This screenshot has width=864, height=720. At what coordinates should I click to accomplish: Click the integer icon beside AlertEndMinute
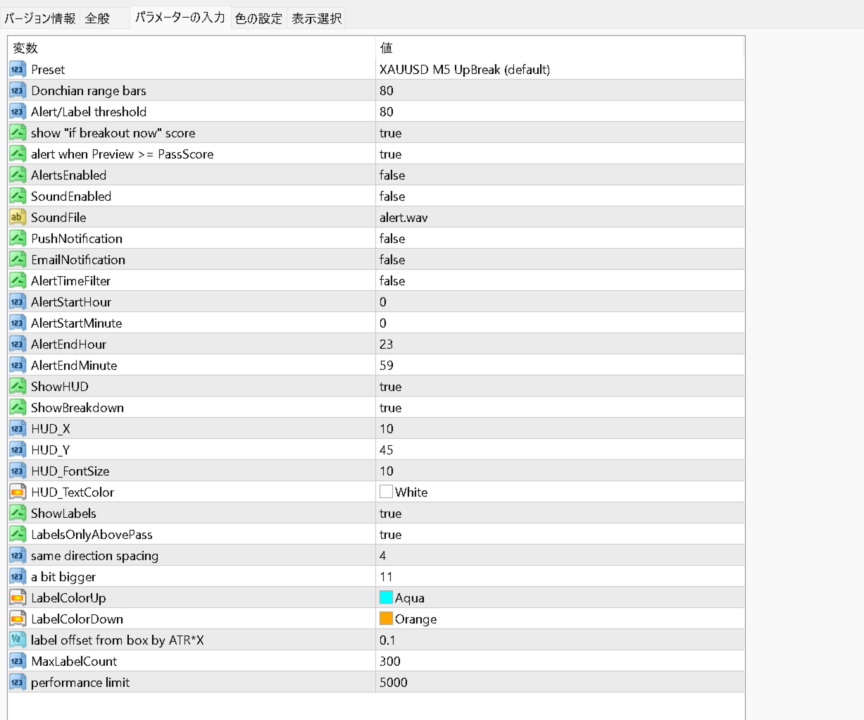click(x=17, y=365)
